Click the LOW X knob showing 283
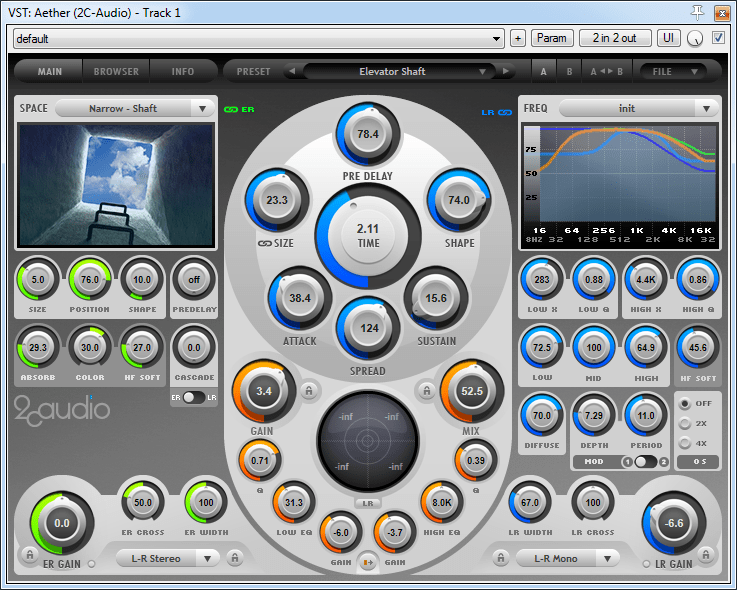Image resolution: width=737 pixels, height=590 pixels. point(541,279)
